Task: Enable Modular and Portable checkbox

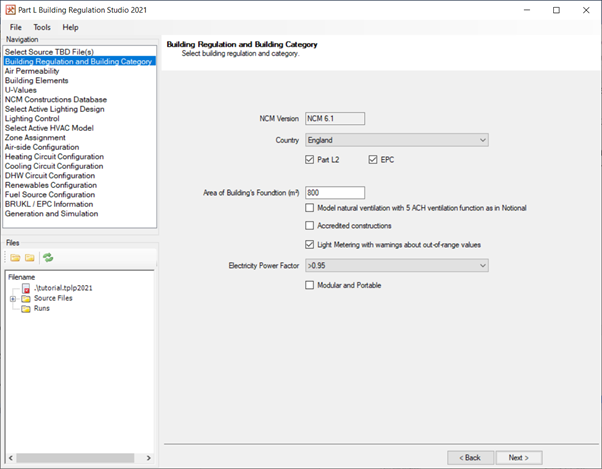Action: (x=309, y=285)
